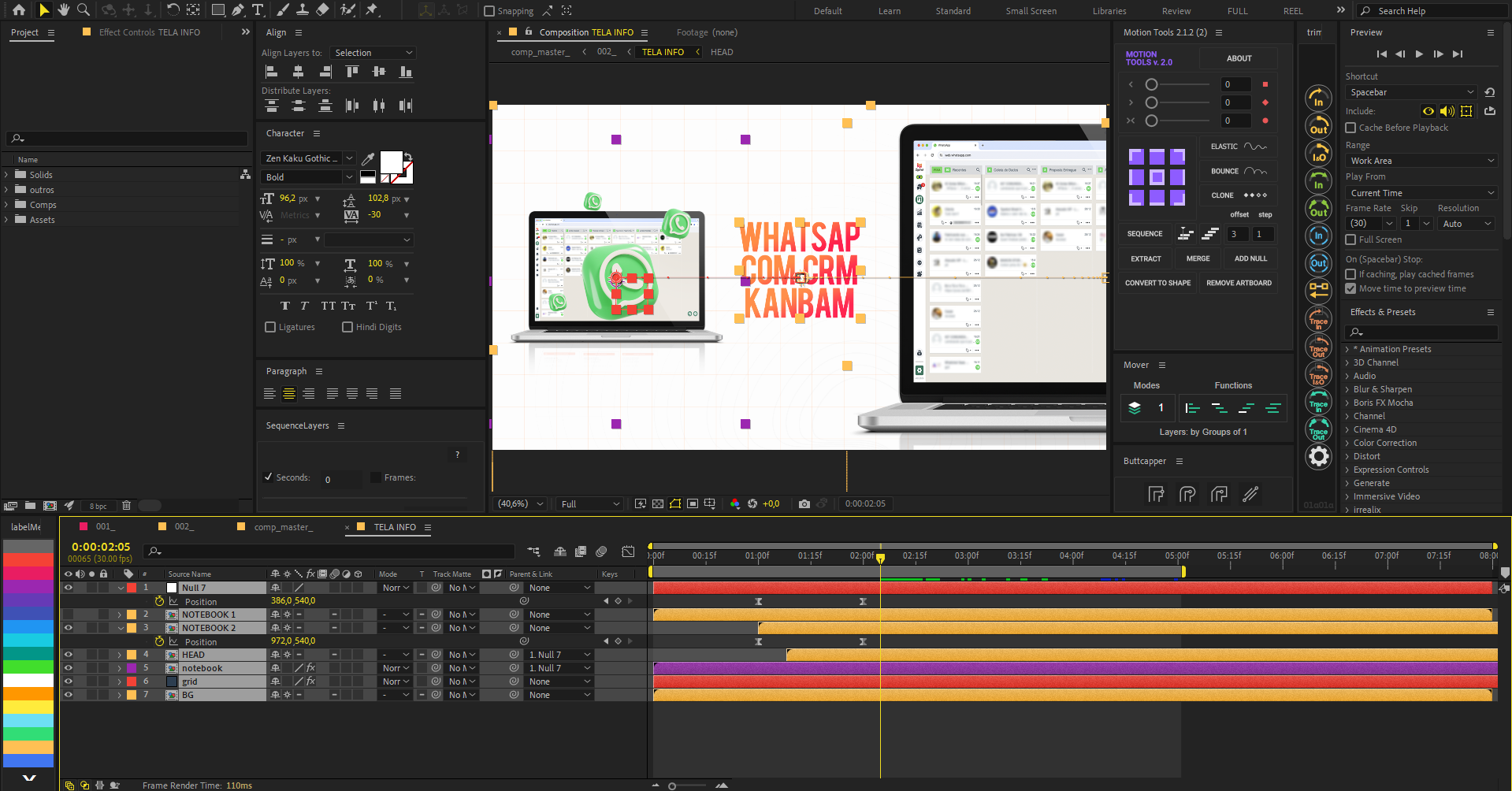Toggle transparency grid in viewer
The height and width of the screenshot is (791, 1512).
pyautogui.click(x=658, y=503)
